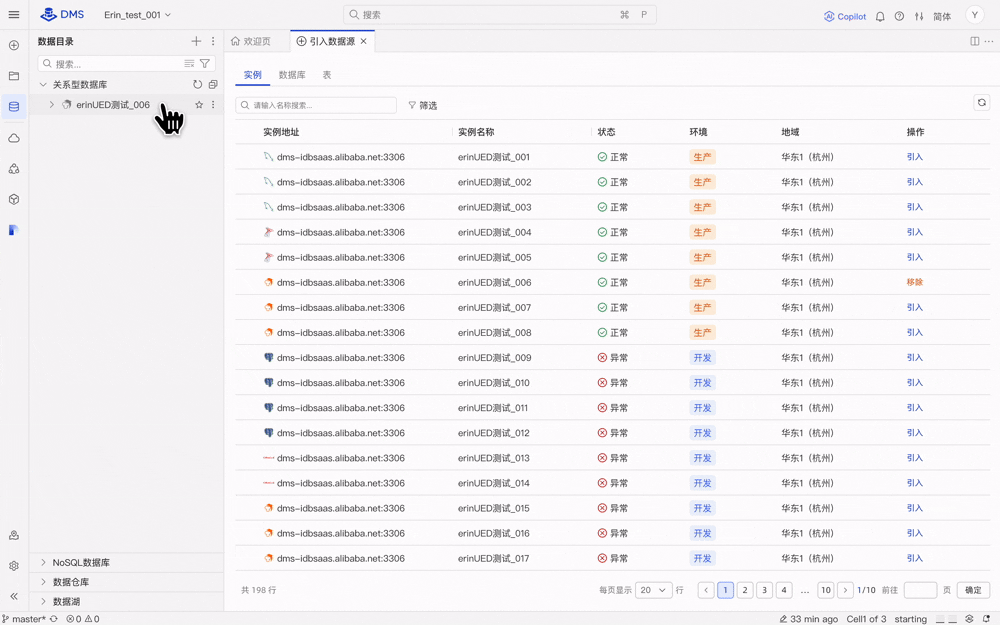
Task: Add new item with plus icon in data catalog
Action: pos(196,41)
